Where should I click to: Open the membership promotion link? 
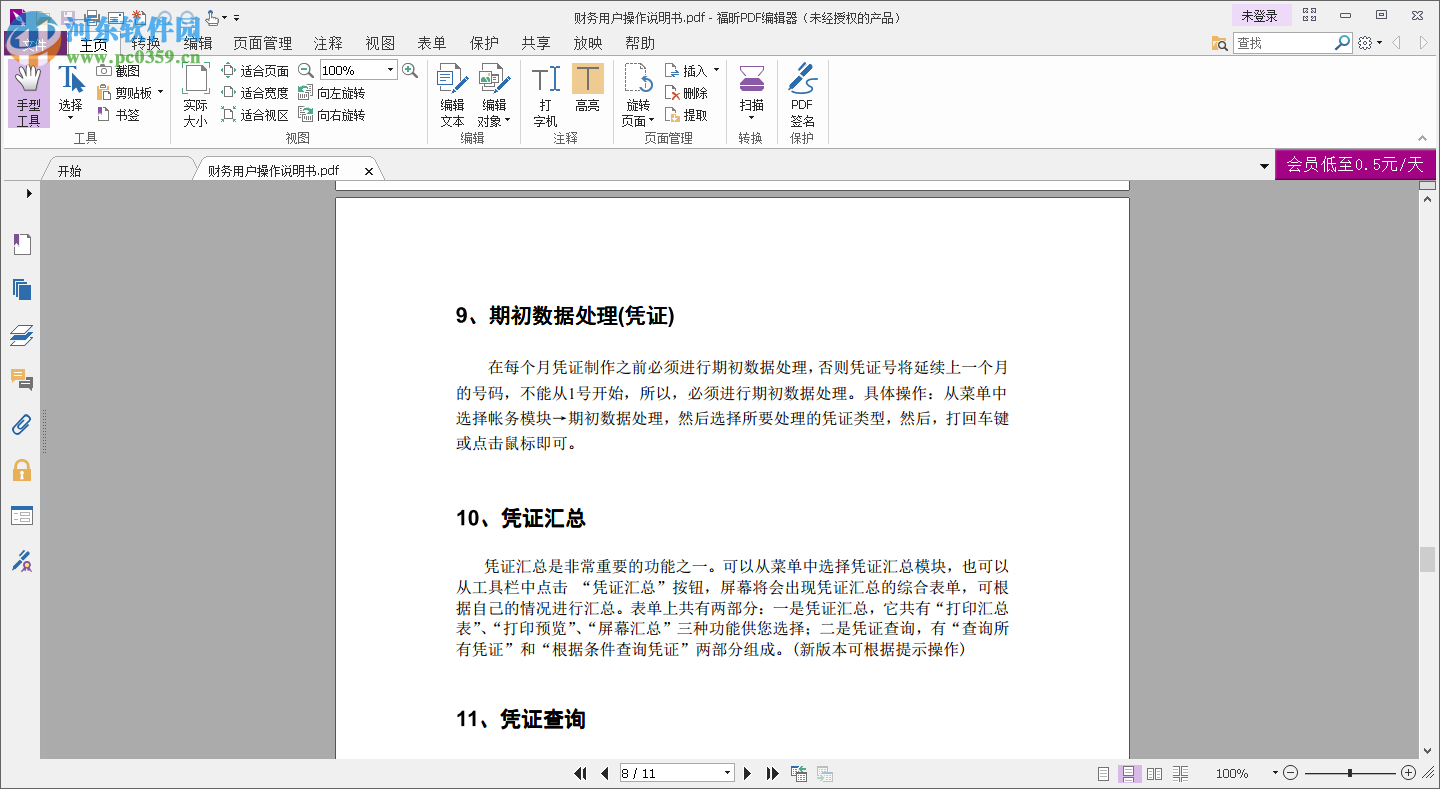[1356, 162]
